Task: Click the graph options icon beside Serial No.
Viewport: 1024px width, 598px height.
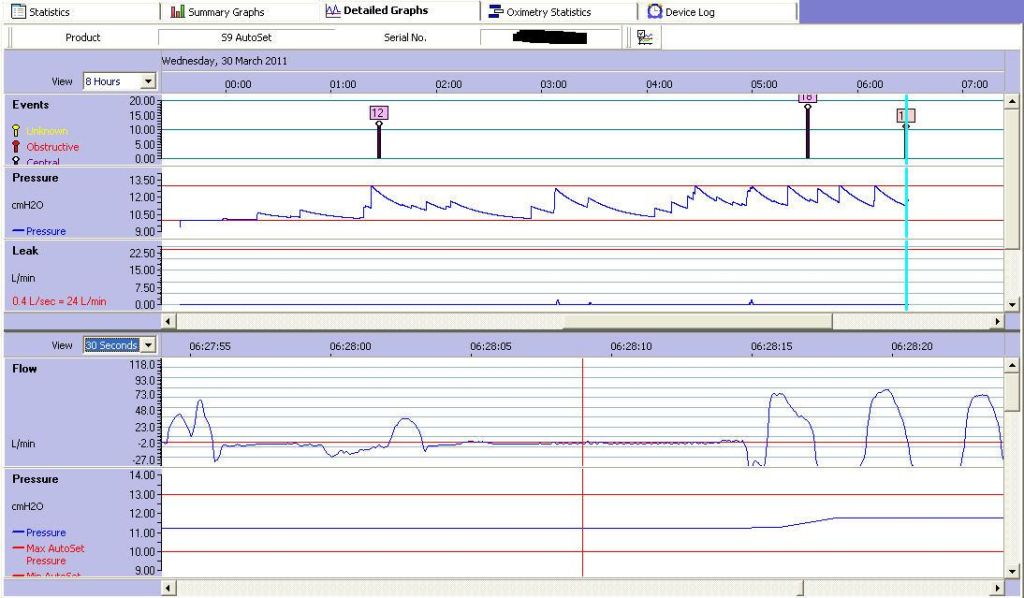Action: (645, 37)
